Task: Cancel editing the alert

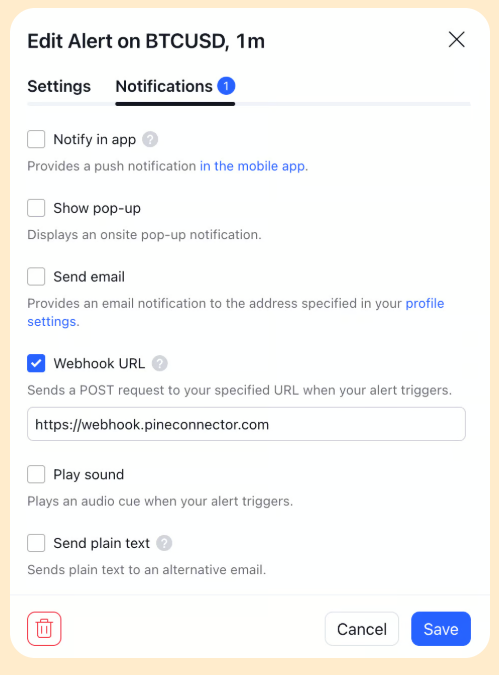Action: point(362,629)
